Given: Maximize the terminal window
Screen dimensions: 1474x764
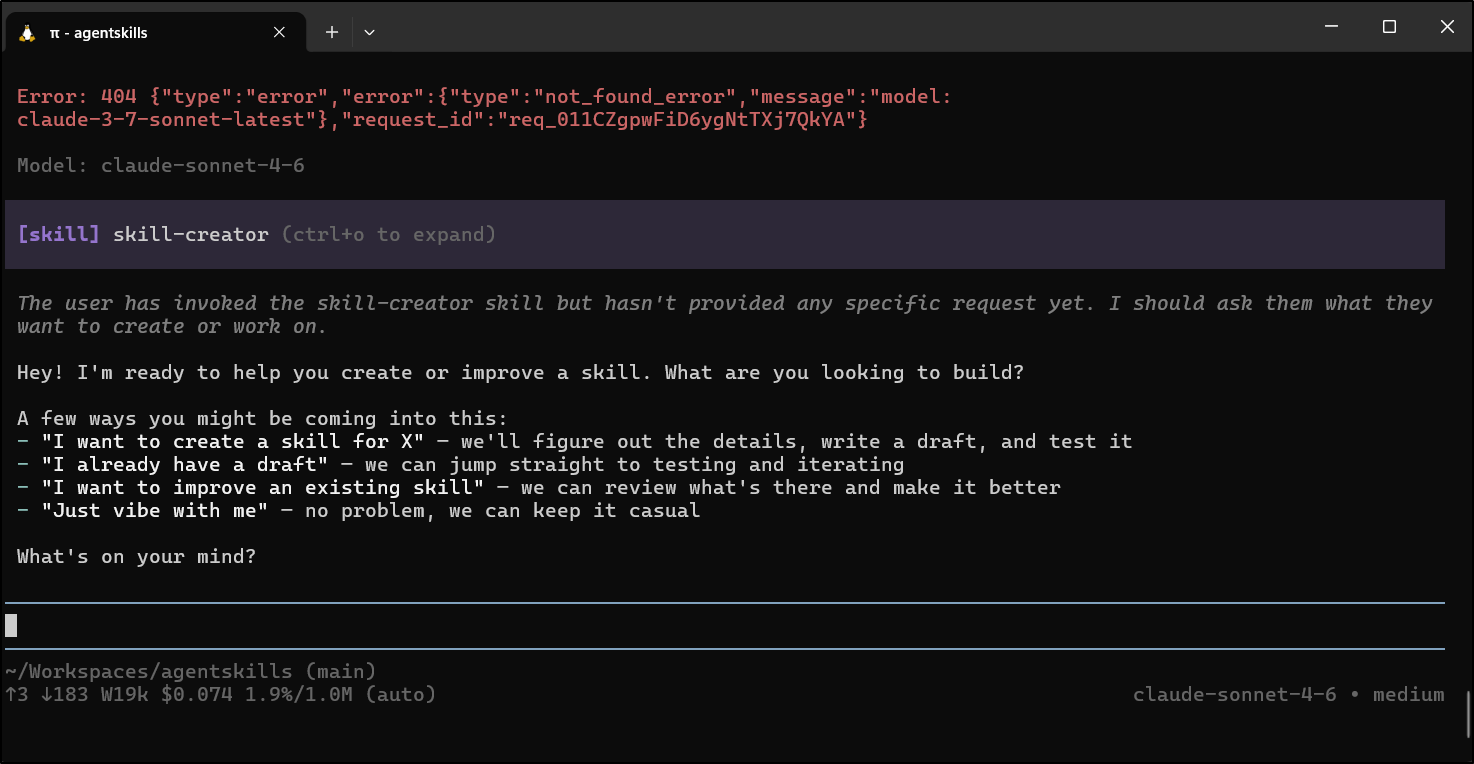Looking at the screenshot, I should [x=1389, y=27].
